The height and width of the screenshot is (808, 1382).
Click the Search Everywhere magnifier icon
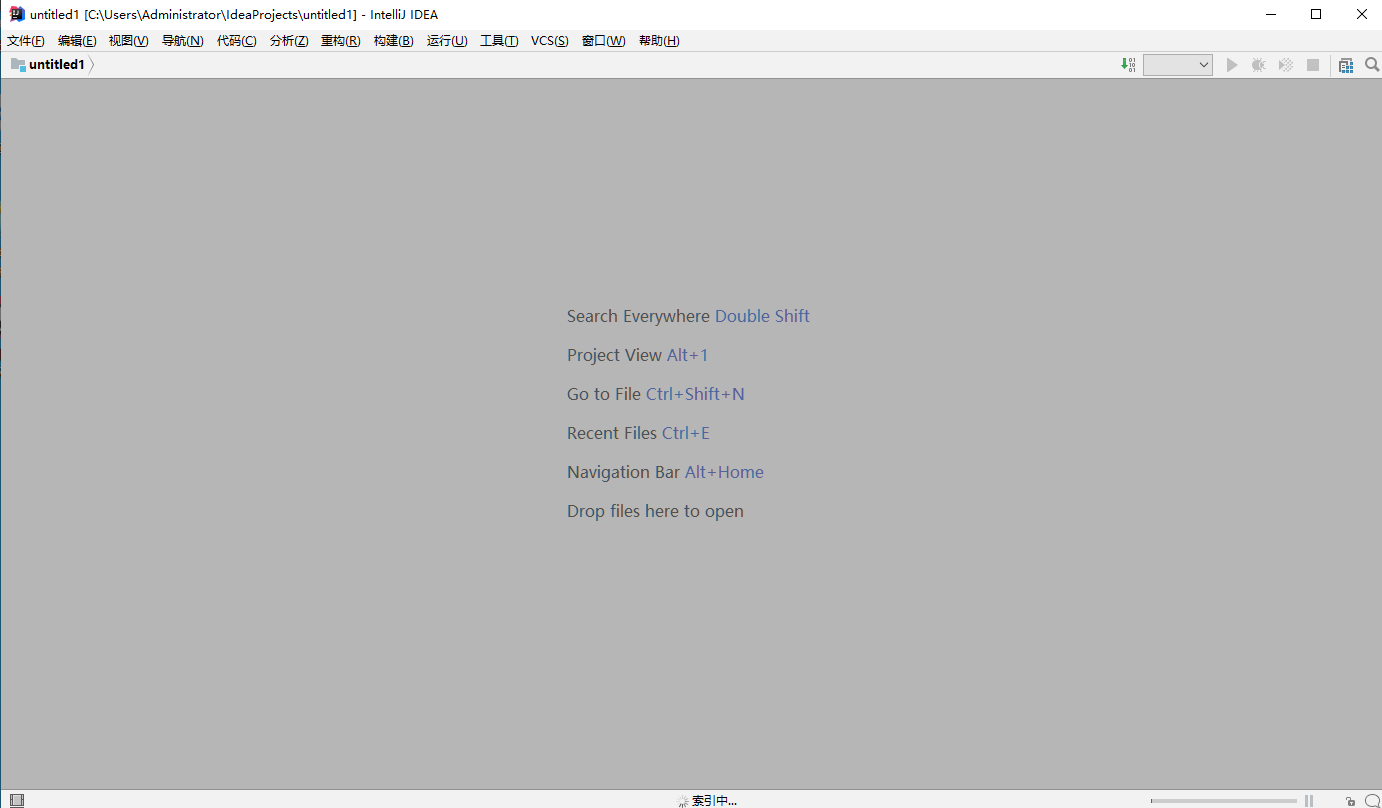1372,65
